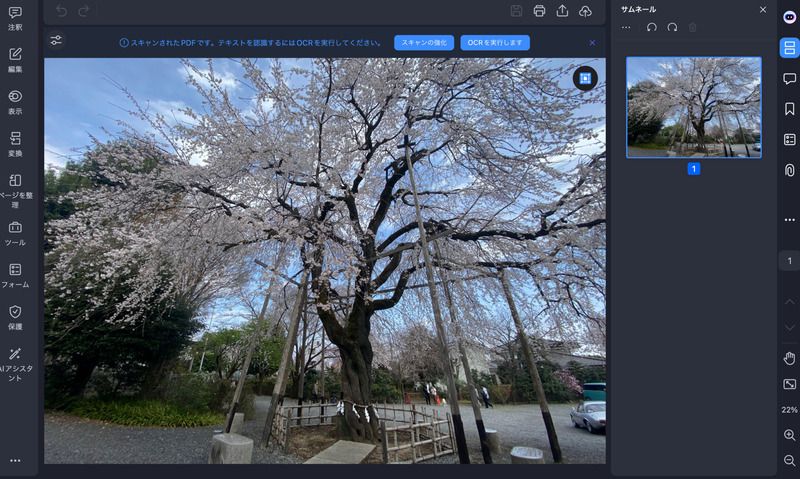
Task: Open the bookmarks panel
Action: point(789,109)
